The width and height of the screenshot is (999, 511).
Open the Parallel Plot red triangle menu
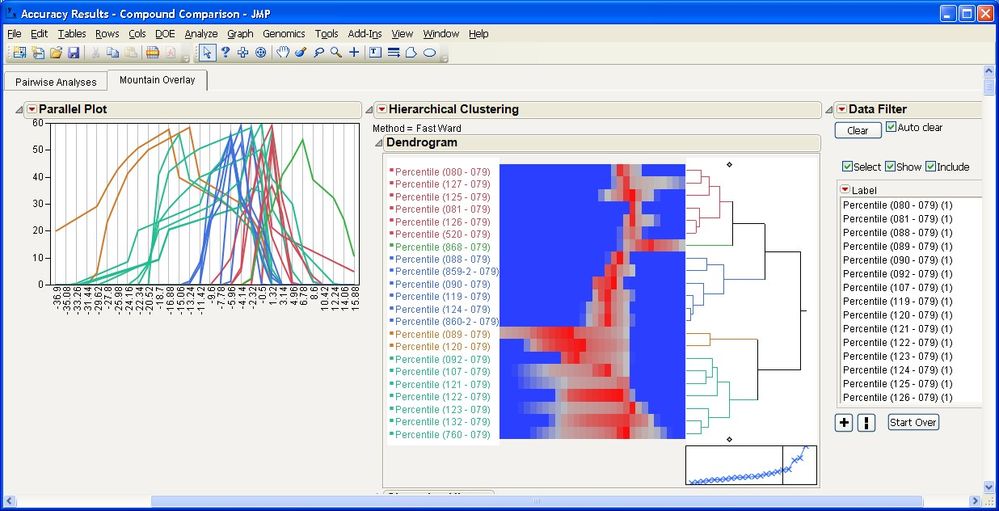(x=32, y=110)
